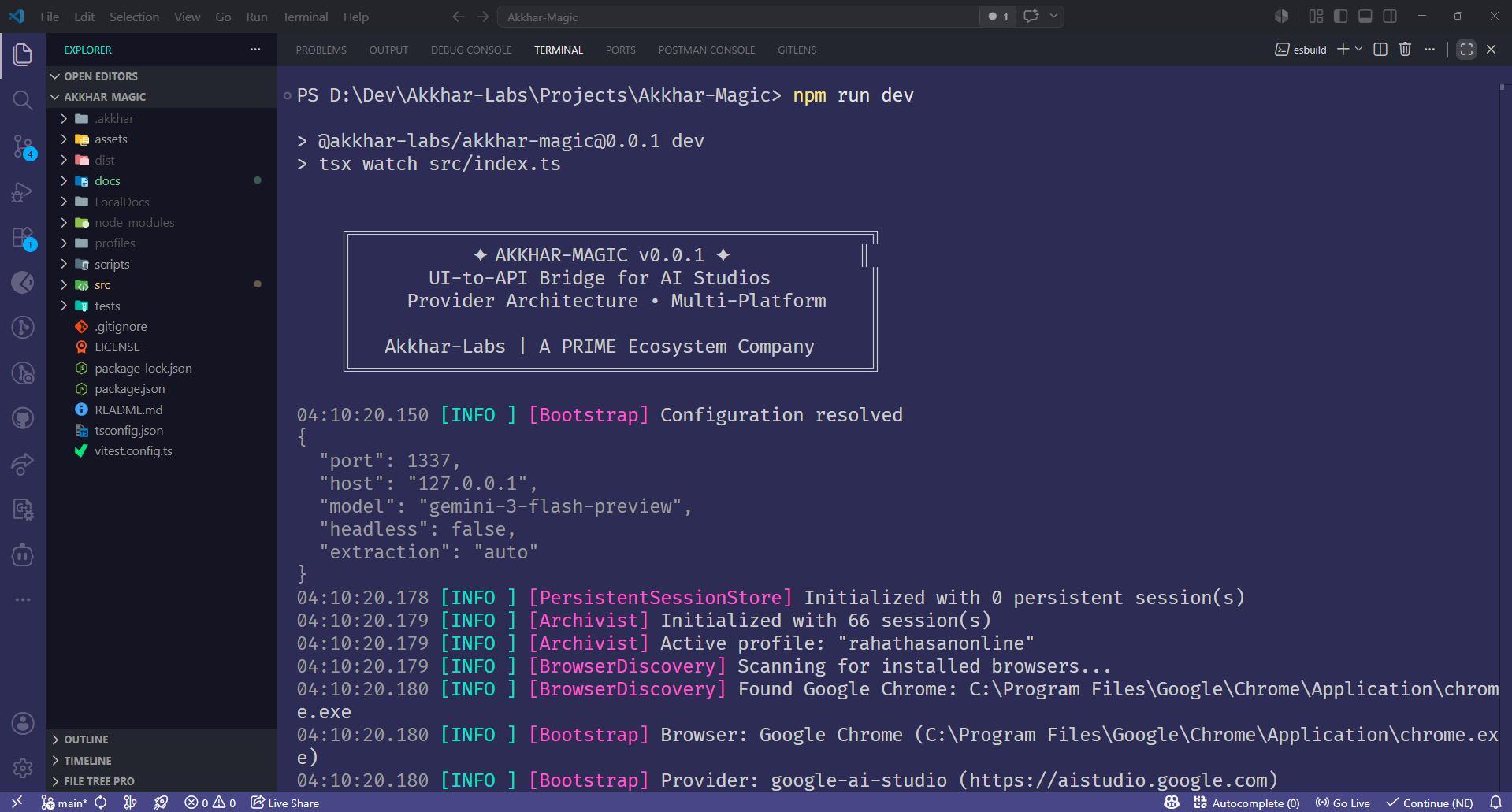Open the Manage gear in activity bar
Image resolution: width=1512 pixels, height=812 pixels.
23,768
